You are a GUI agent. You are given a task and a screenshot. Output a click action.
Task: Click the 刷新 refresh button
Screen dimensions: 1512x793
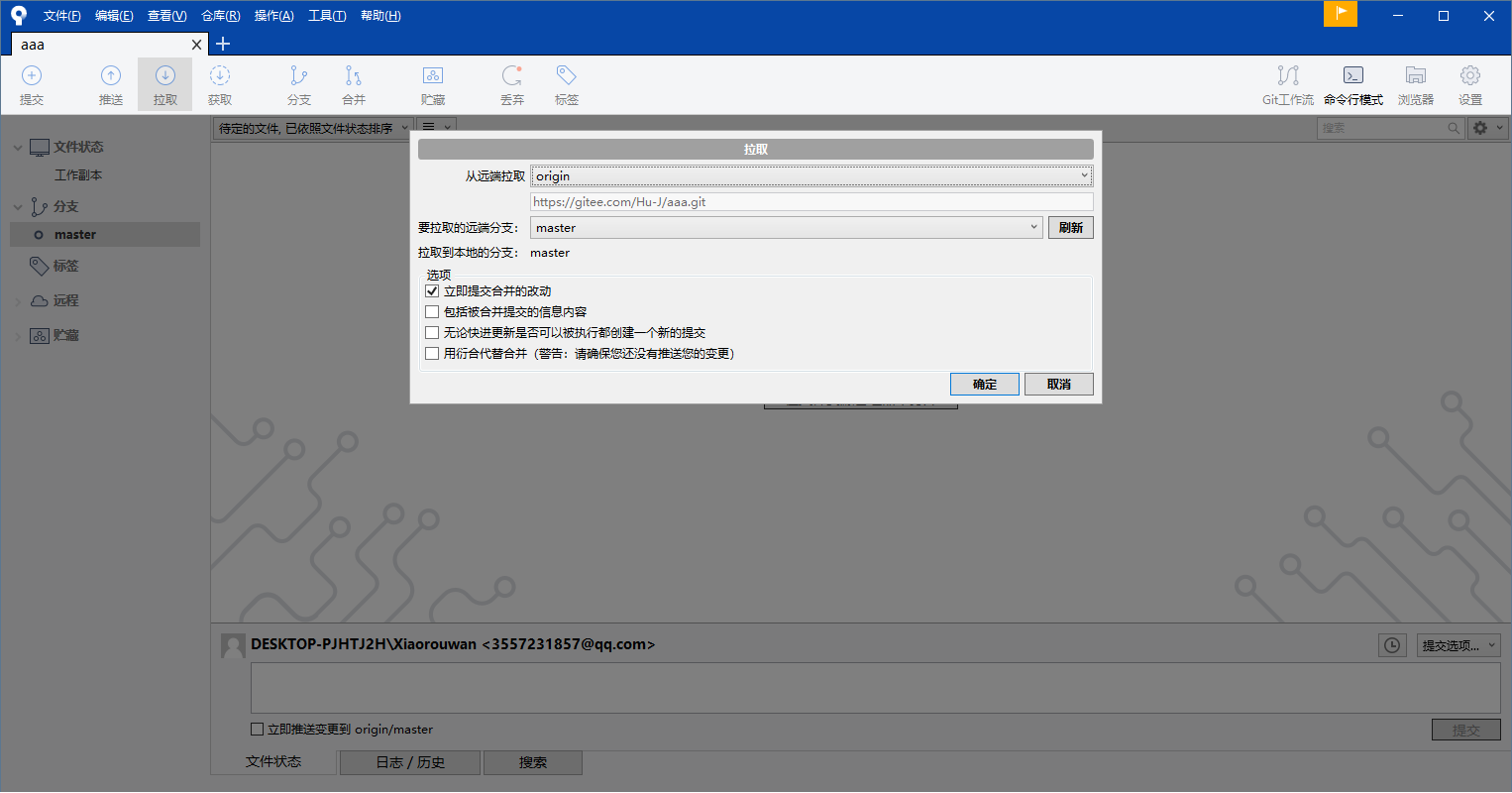point(1071,228)
